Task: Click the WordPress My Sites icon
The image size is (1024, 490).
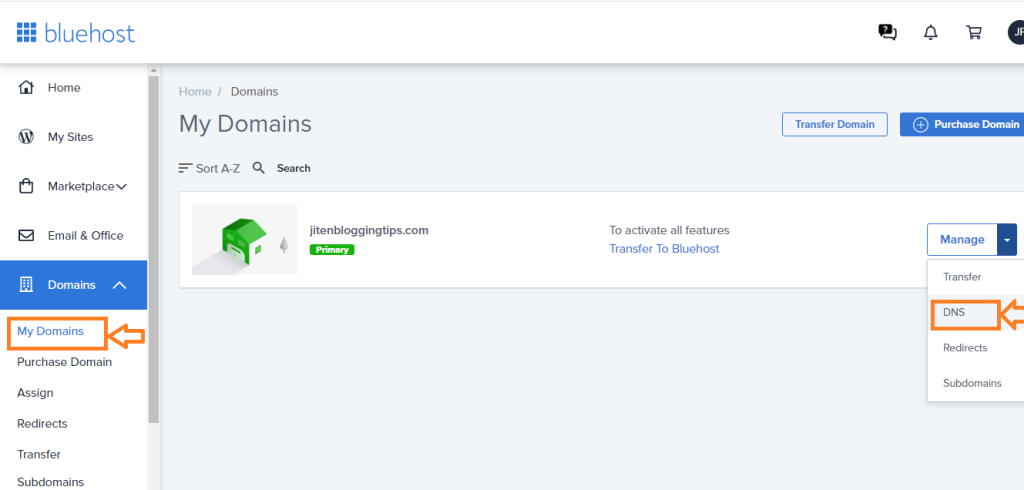Action: pos(26,137)
